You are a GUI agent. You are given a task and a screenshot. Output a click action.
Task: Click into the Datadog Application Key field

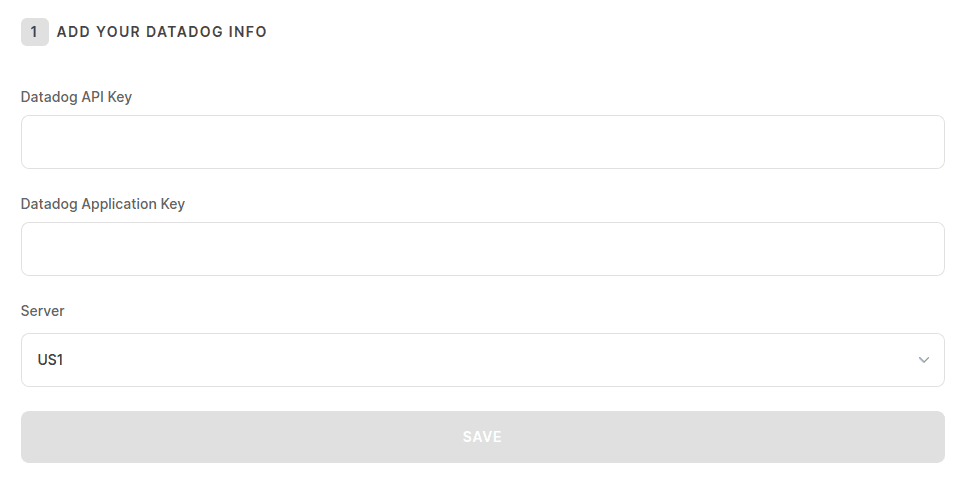482,249
